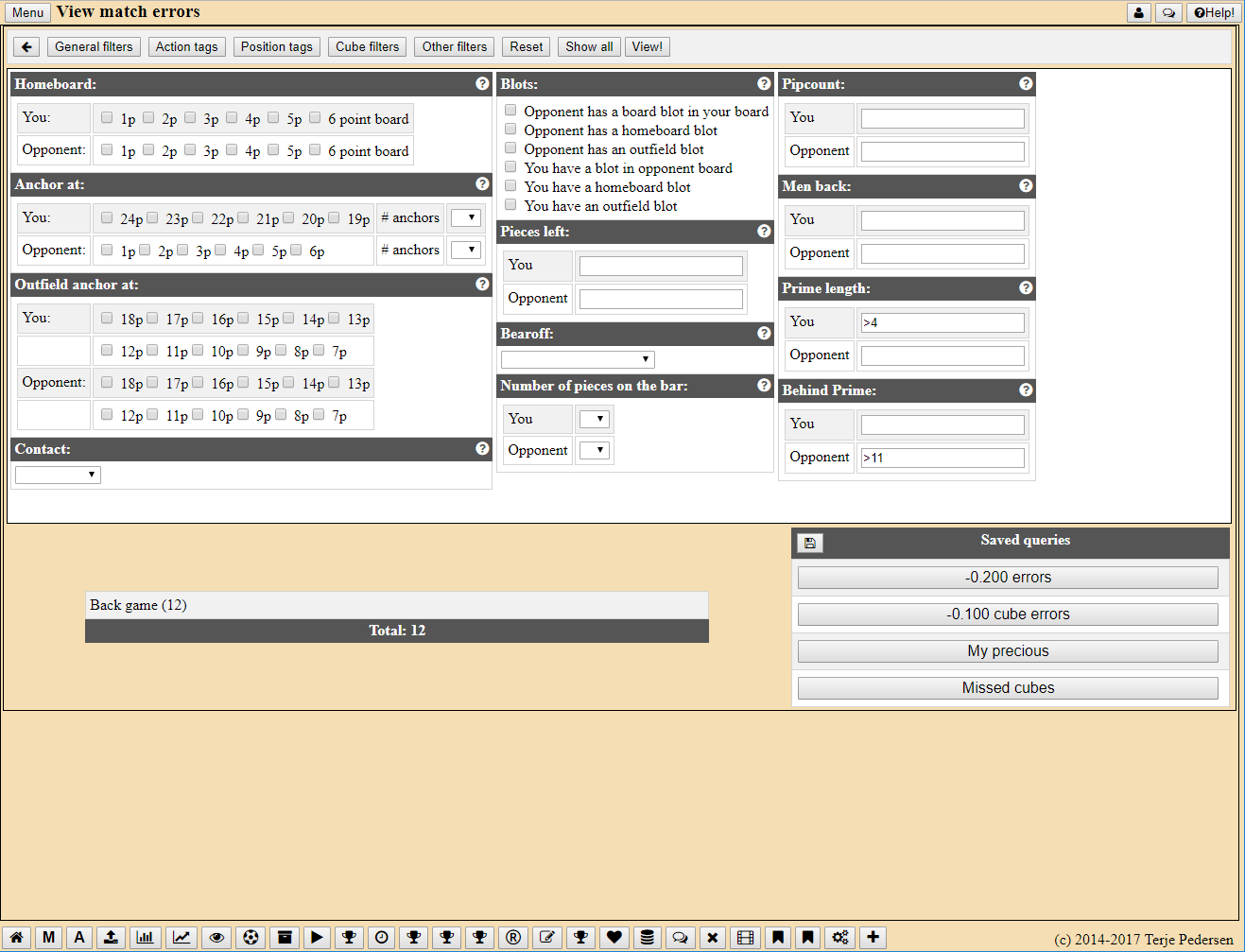Click the registered (R) icon
This screenshot has height=952, width=1245.
coord(512,937)
